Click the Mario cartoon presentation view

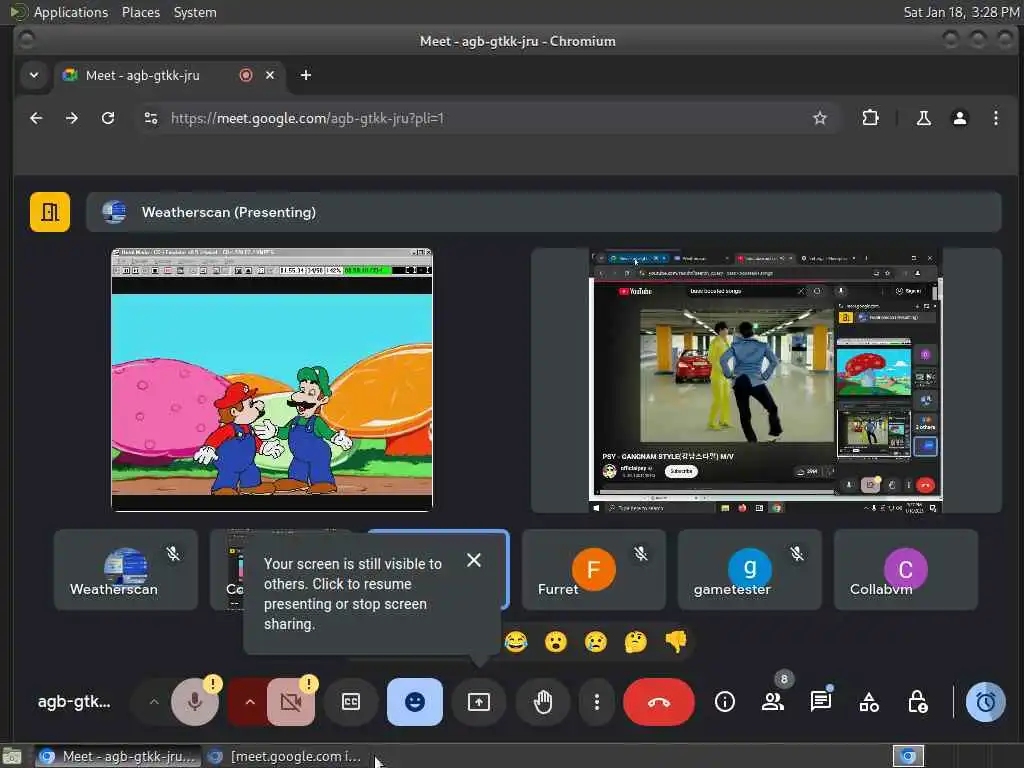272,380
